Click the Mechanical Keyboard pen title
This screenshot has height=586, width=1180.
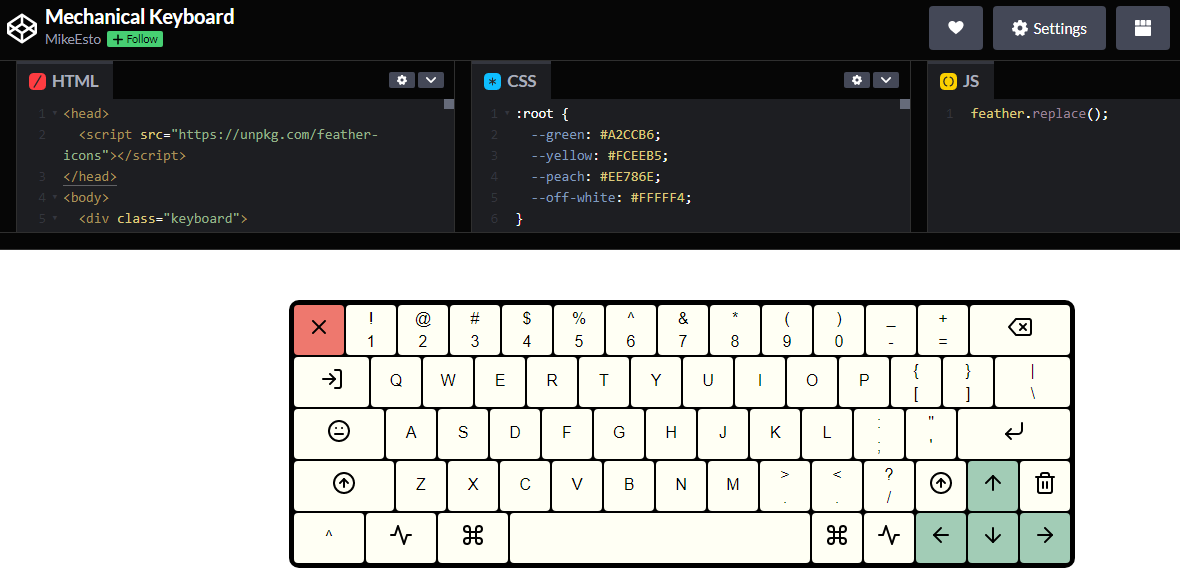(139, 17)
